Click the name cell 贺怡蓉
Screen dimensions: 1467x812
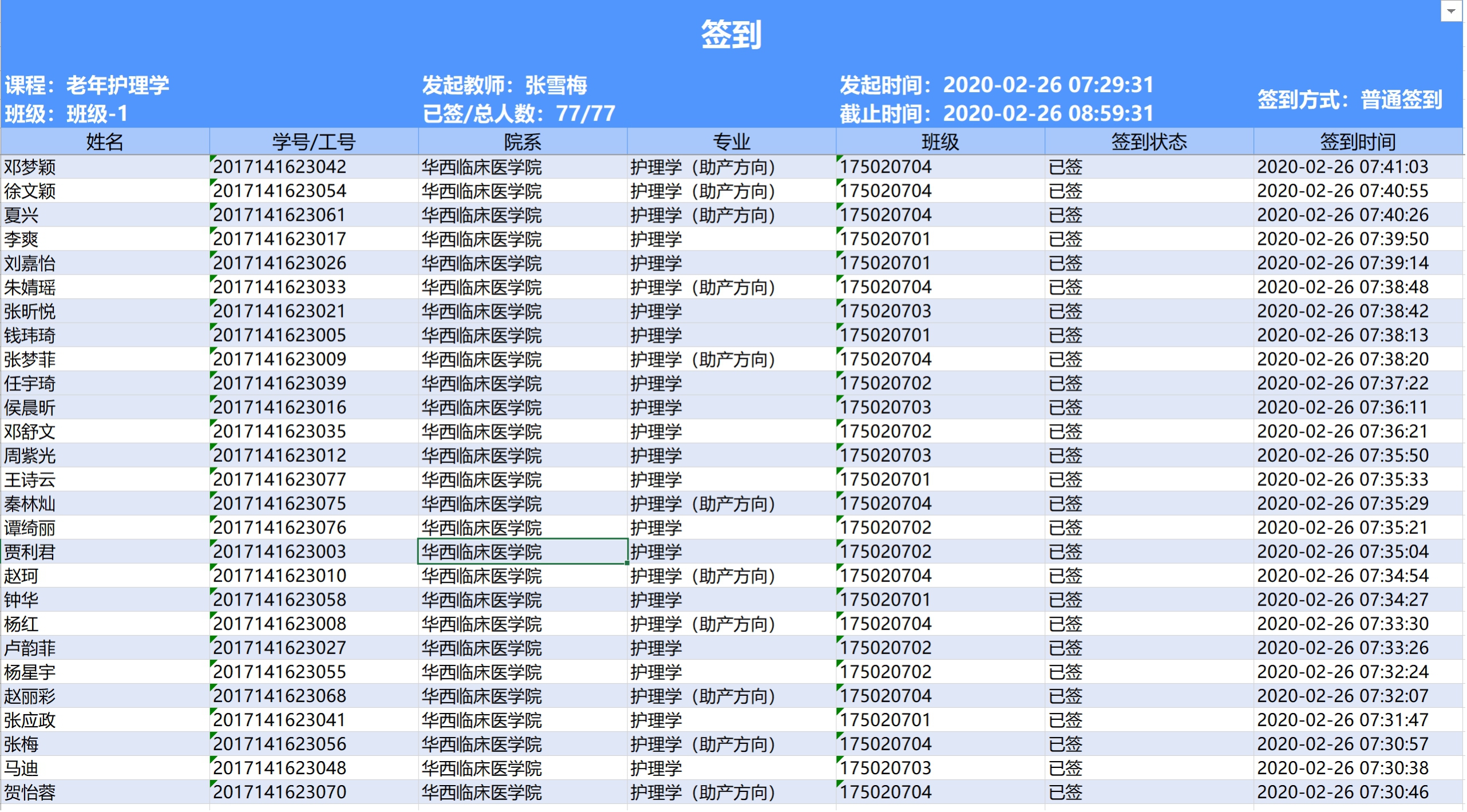30,793
